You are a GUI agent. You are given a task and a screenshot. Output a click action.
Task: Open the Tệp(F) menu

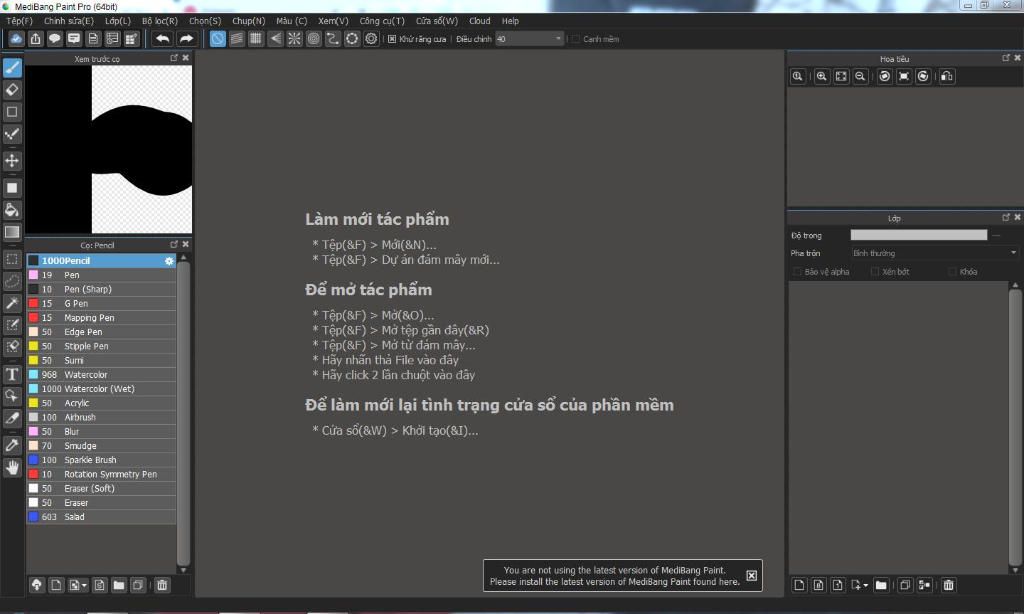click(x=19, y=21)
